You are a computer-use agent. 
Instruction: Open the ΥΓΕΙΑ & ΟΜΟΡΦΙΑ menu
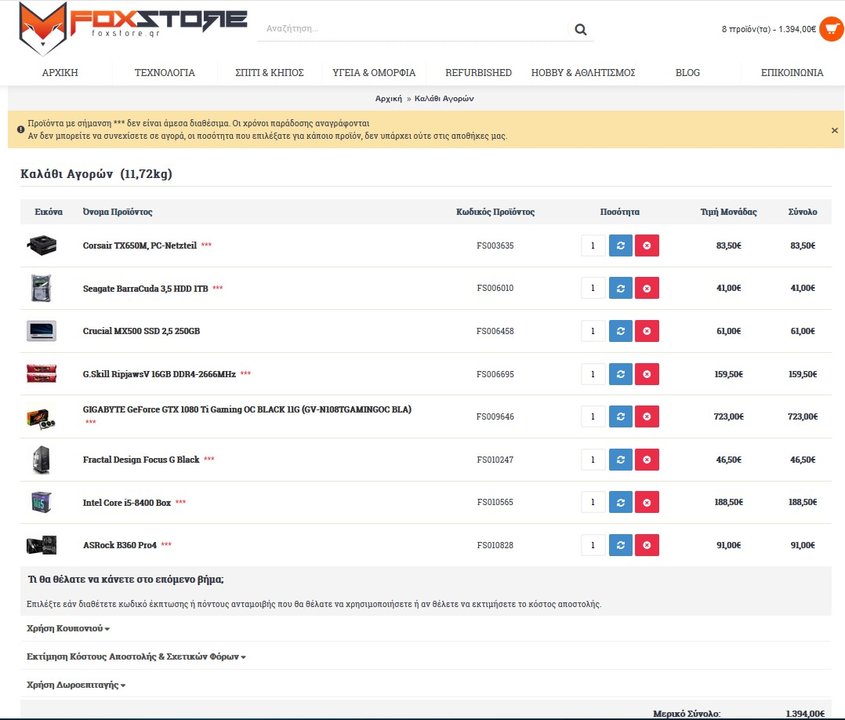coord(374,72)
